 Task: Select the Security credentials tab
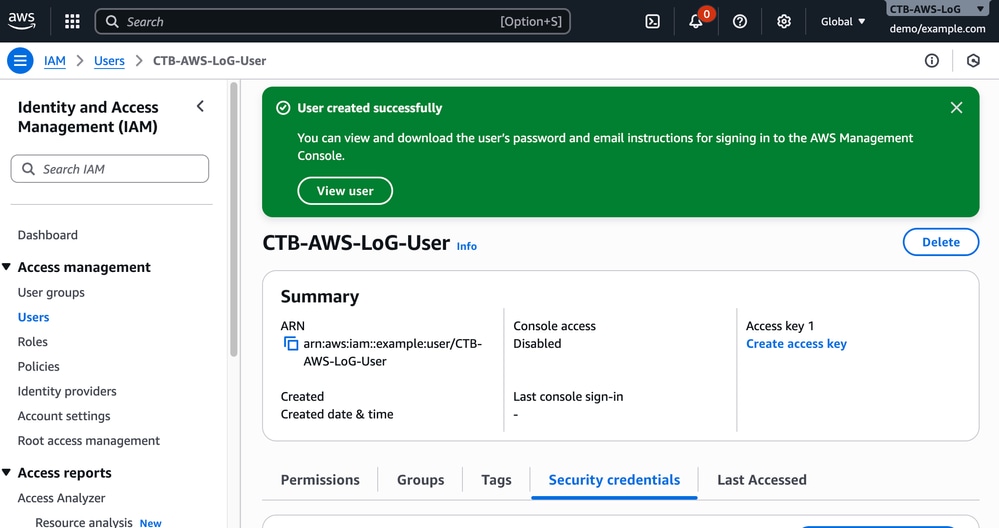pos(614,480)
